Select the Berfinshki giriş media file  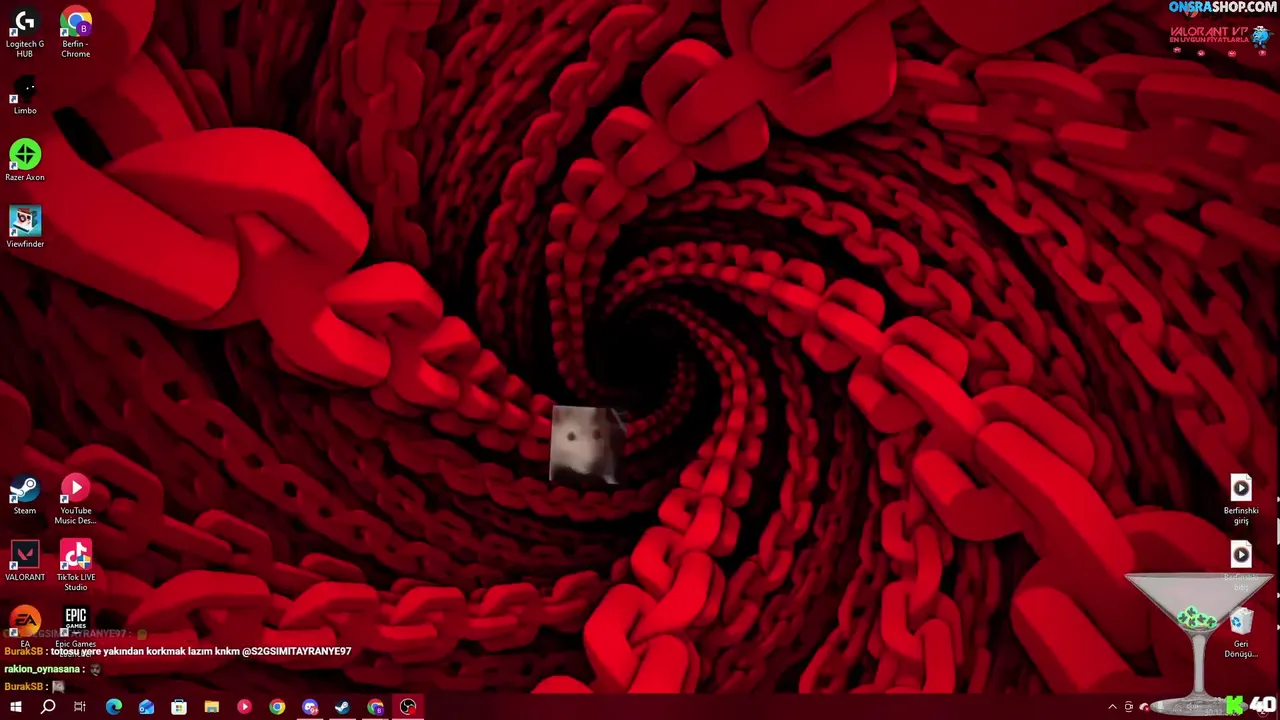[1241, 500]
